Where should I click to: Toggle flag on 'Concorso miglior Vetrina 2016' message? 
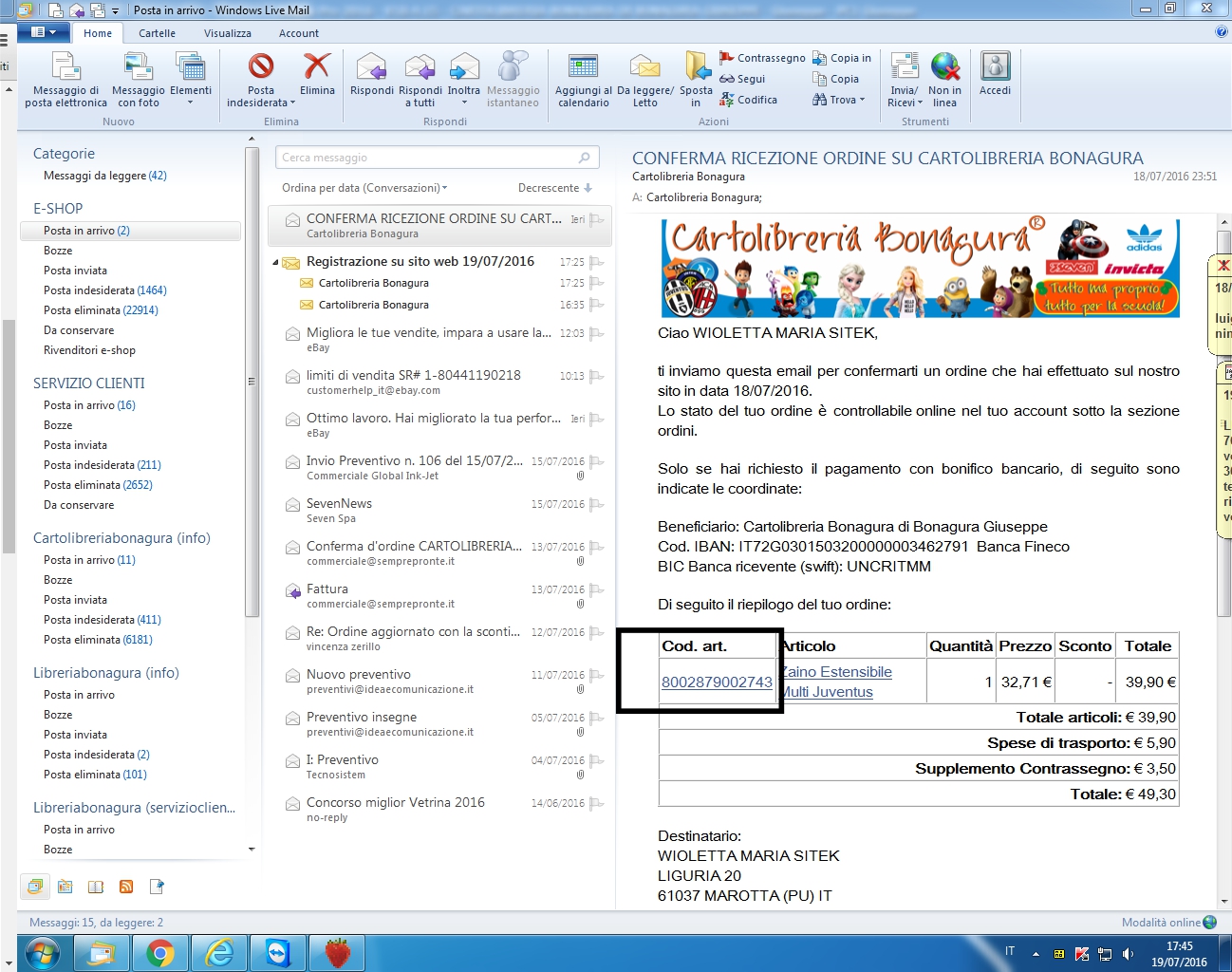597,804
